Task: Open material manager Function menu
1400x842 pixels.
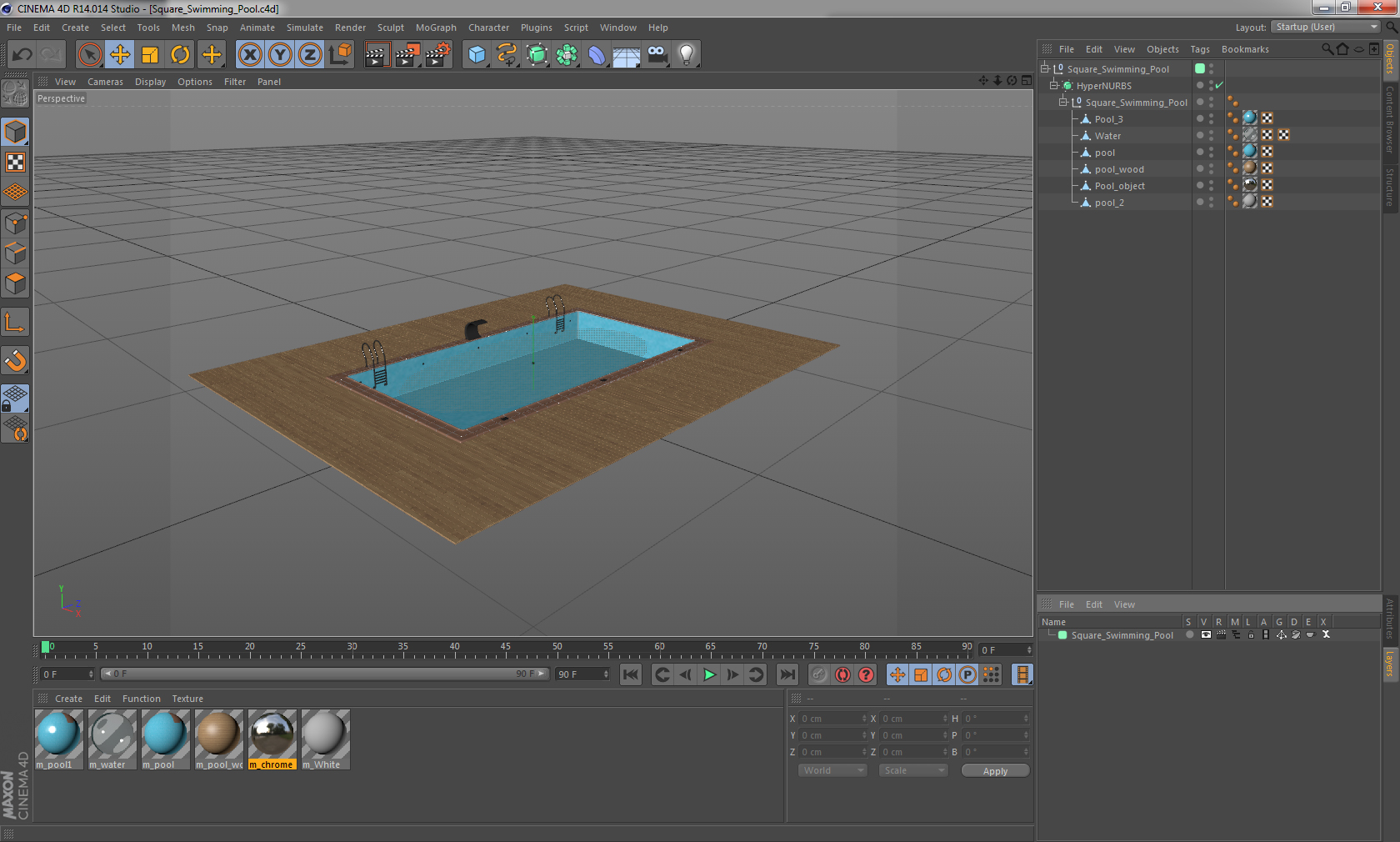Action: (142, 699)
